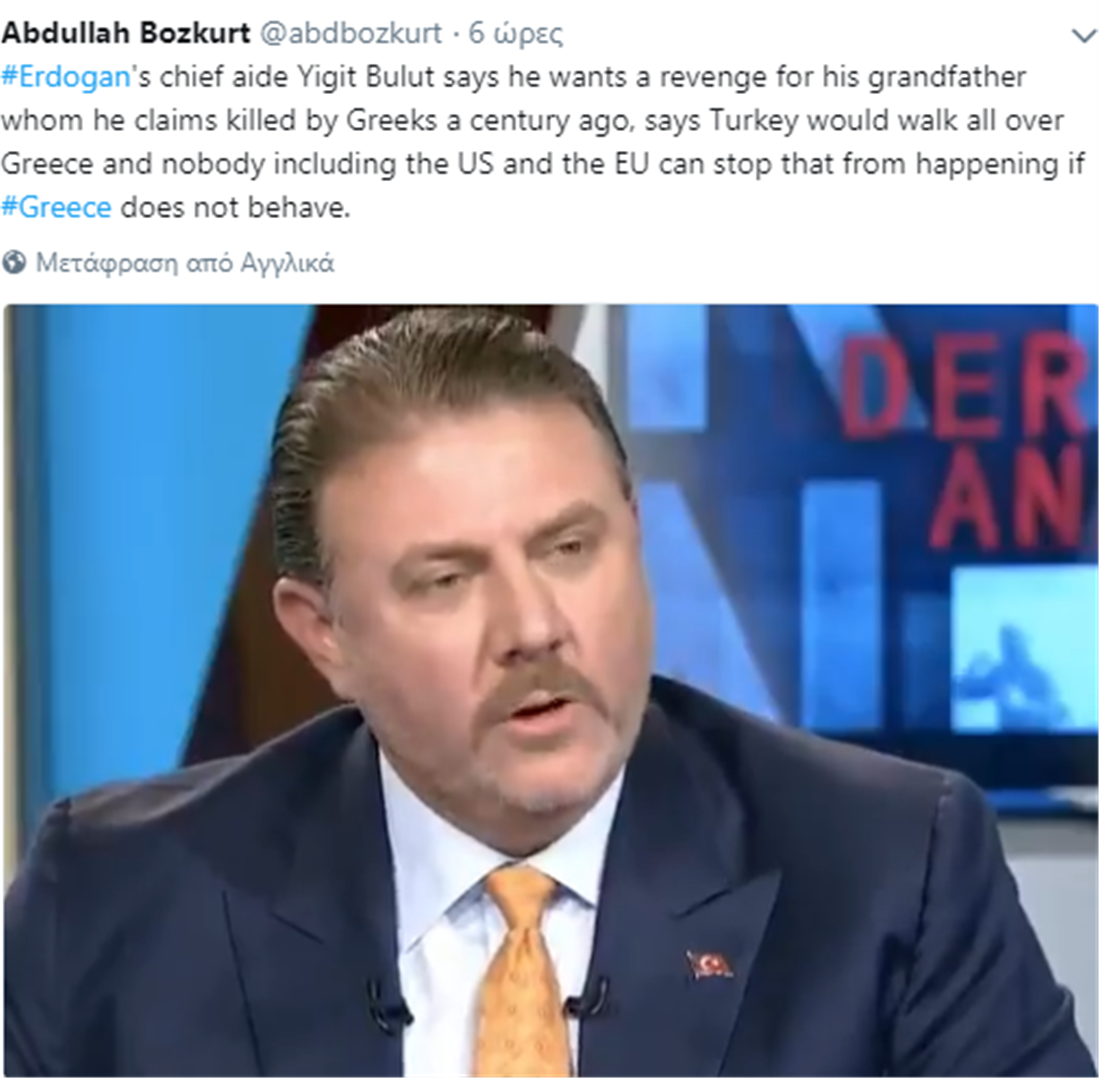Select the sentence 'does not behave.'

click(235, 207)
